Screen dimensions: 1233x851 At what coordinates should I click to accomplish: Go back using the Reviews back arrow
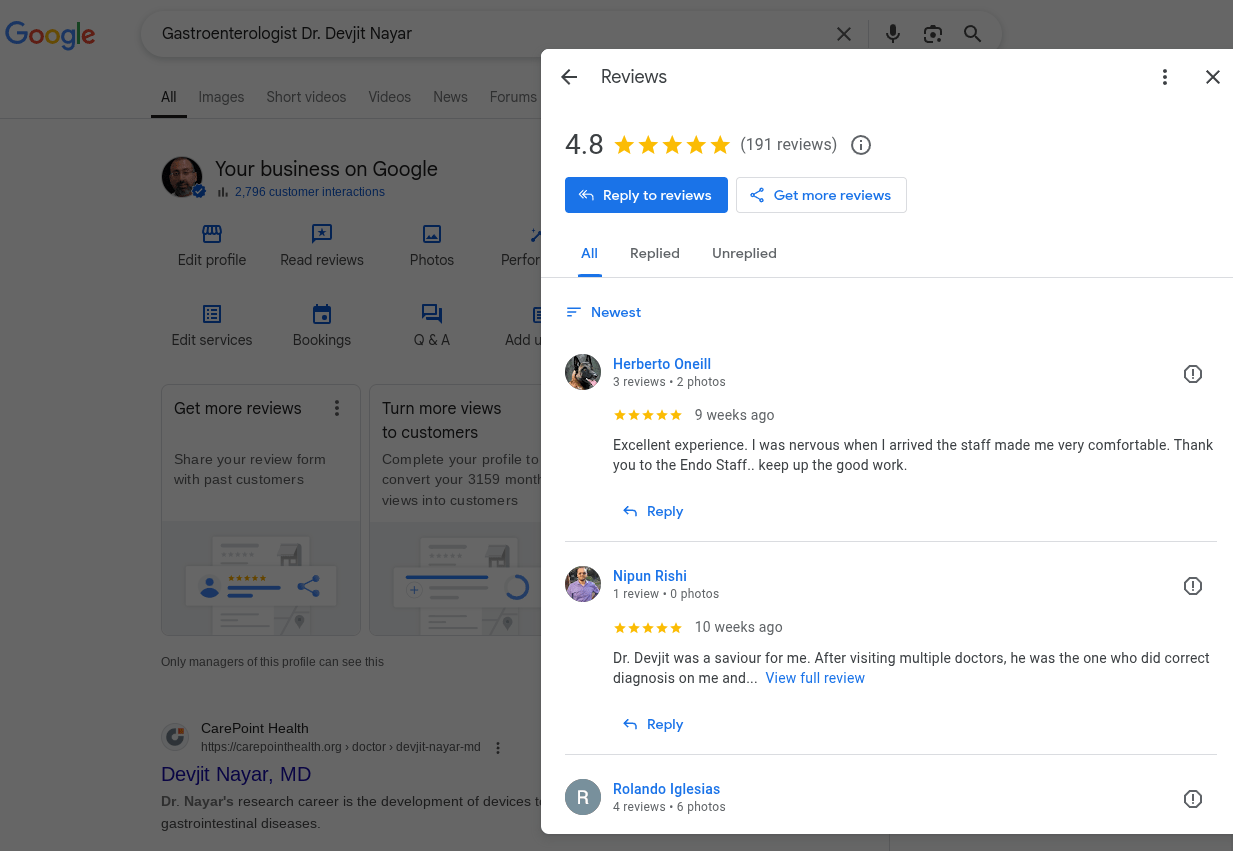[x=569, y=77]
